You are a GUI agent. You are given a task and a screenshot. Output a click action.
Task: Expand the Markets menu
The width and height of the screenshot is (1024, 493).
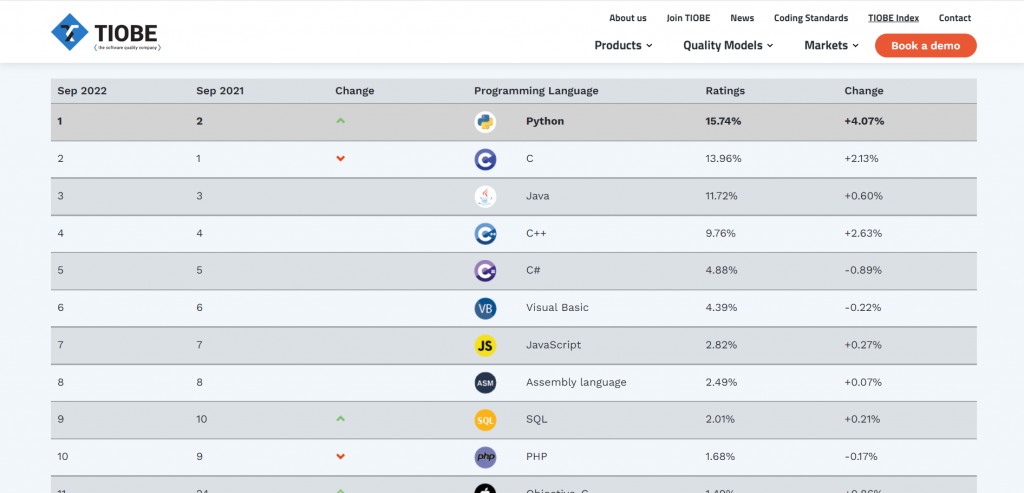pos(831,45)
